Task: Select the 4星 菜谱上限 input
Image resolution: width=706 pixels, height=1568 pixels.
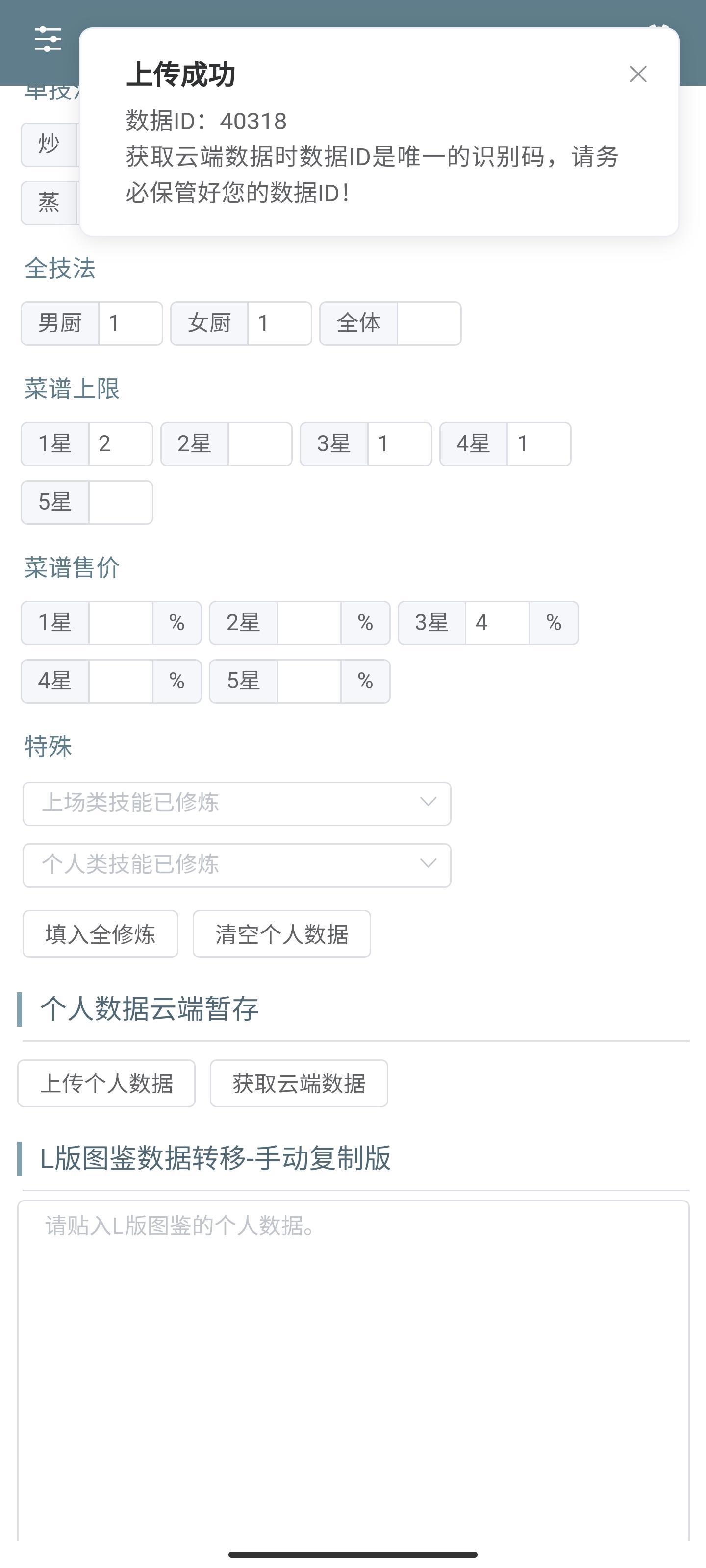Action: tap(538, 444)
